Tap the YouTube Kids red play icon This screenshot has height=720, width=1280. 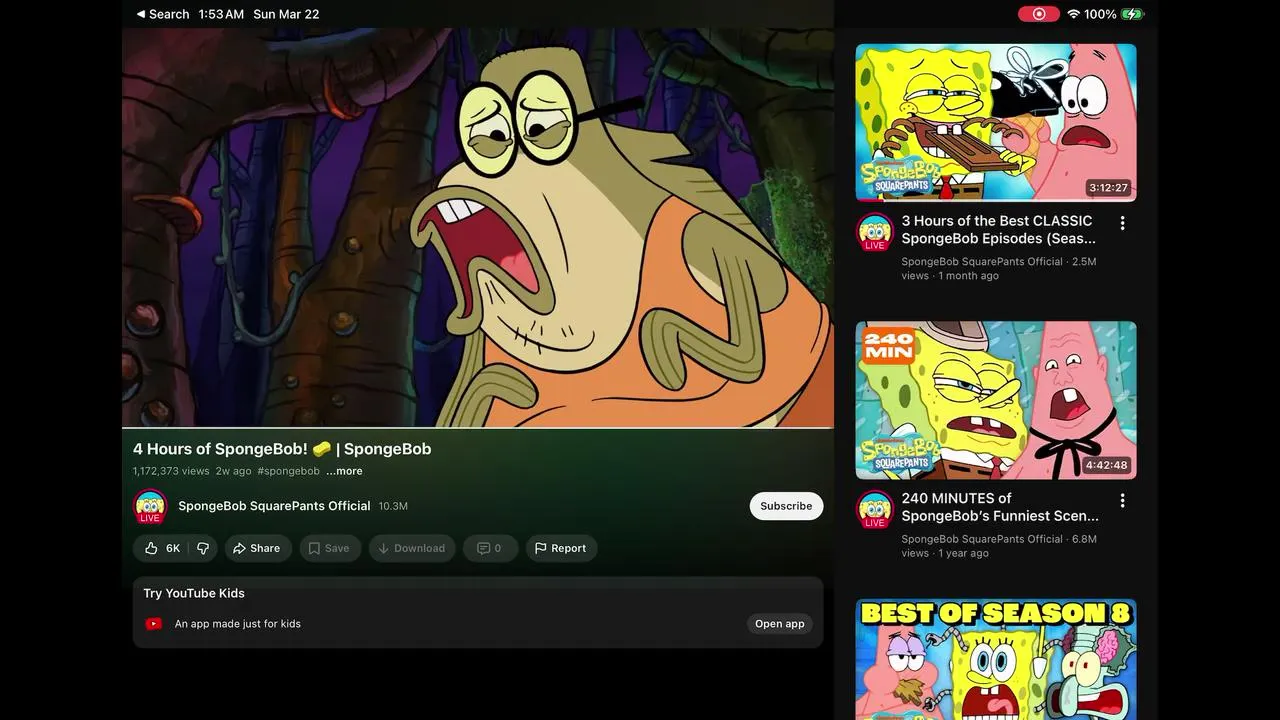(154, 624)
